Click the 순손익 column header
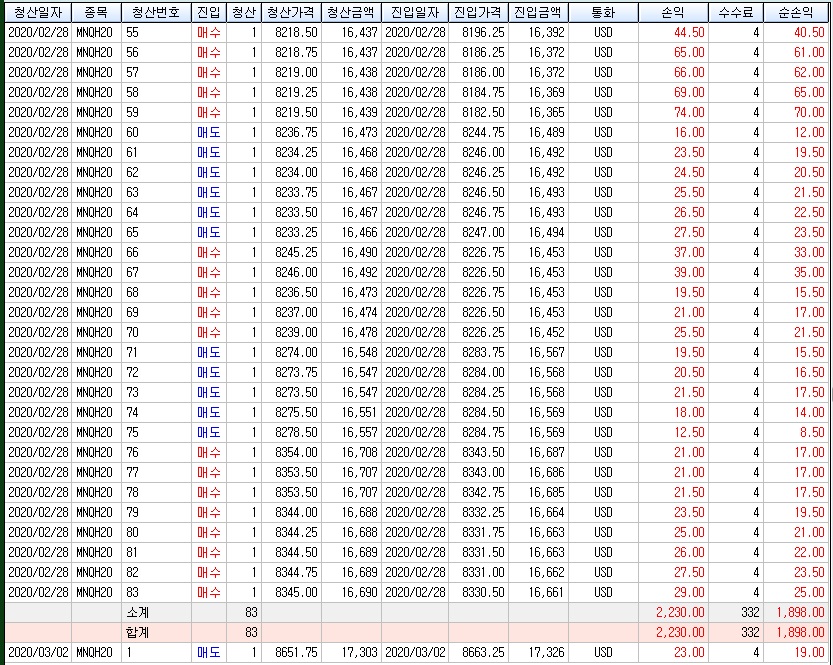The height and width of the screenshot is (665, 833). click(x=796, y=12)
